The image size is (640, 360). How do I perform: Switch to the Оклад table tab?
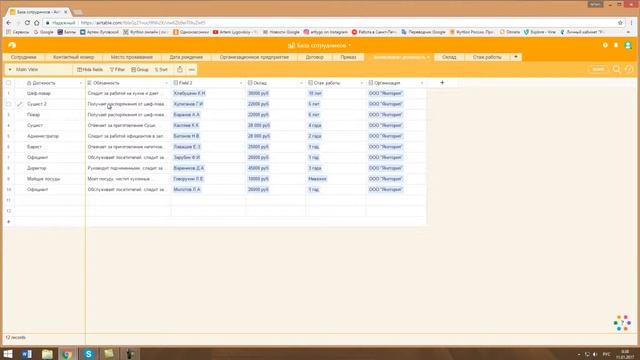click(449, 57)
